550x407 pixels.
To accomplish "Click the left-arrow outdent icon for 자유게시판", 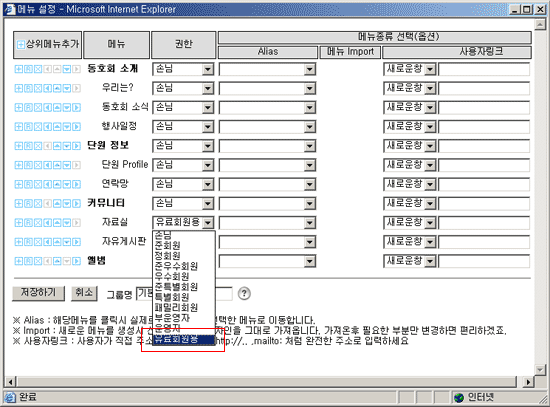I will [x=47, y=242].
